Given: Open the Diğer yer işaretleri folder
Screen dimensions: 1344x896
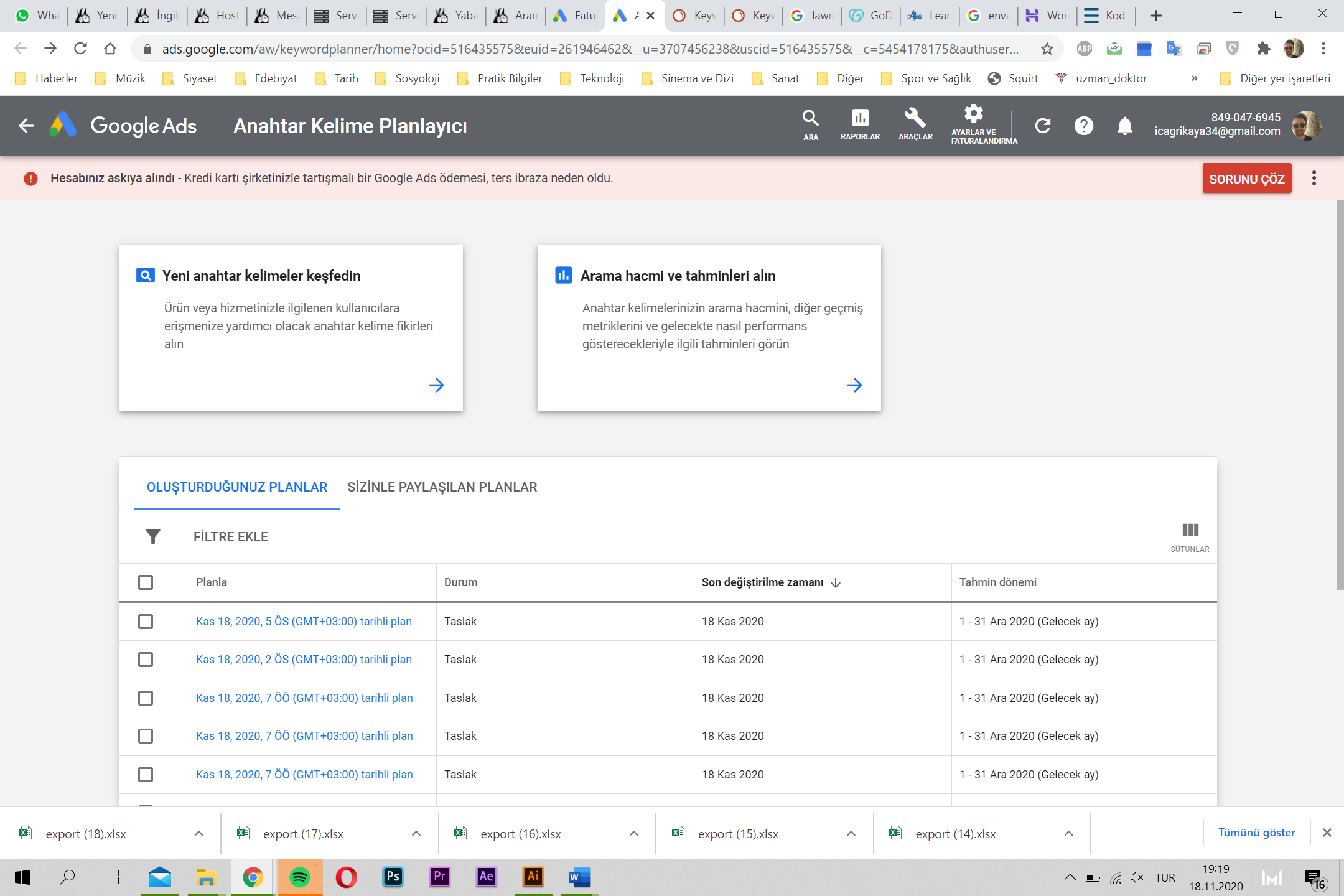Looking at the screenshot, I should coord(1275,78).
